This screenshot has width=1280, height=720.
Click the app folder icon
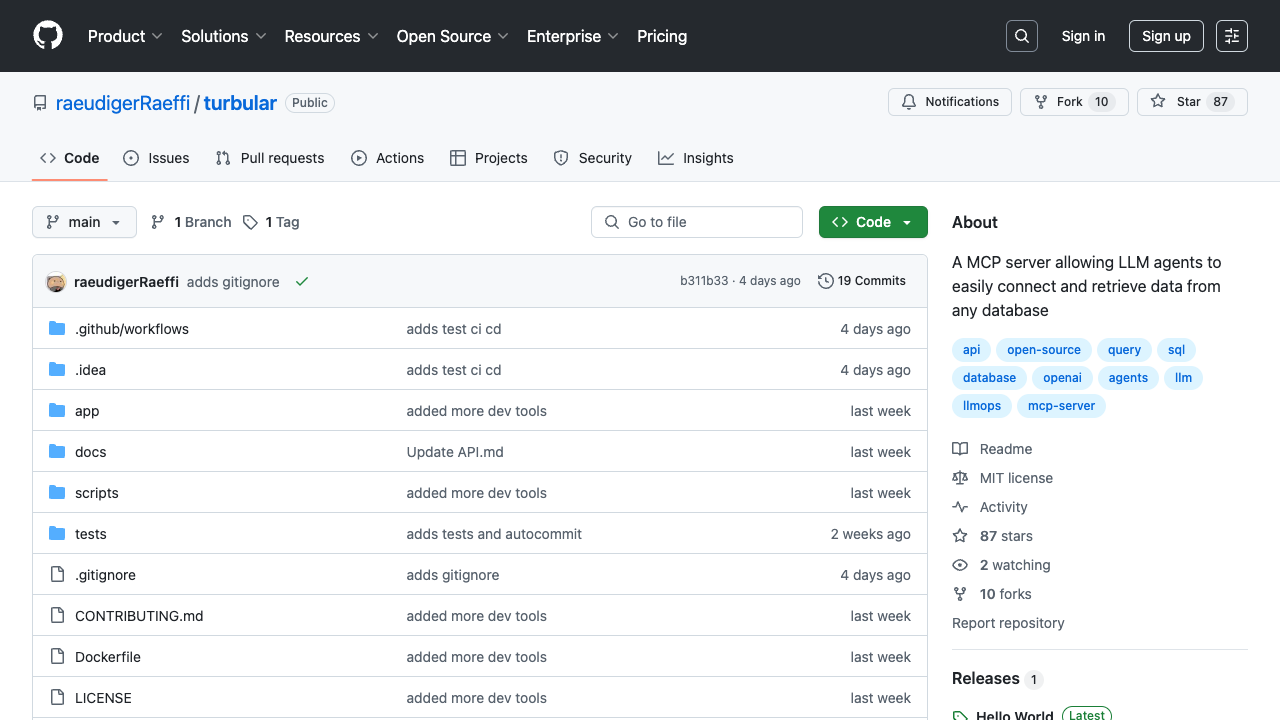(57, 411)
